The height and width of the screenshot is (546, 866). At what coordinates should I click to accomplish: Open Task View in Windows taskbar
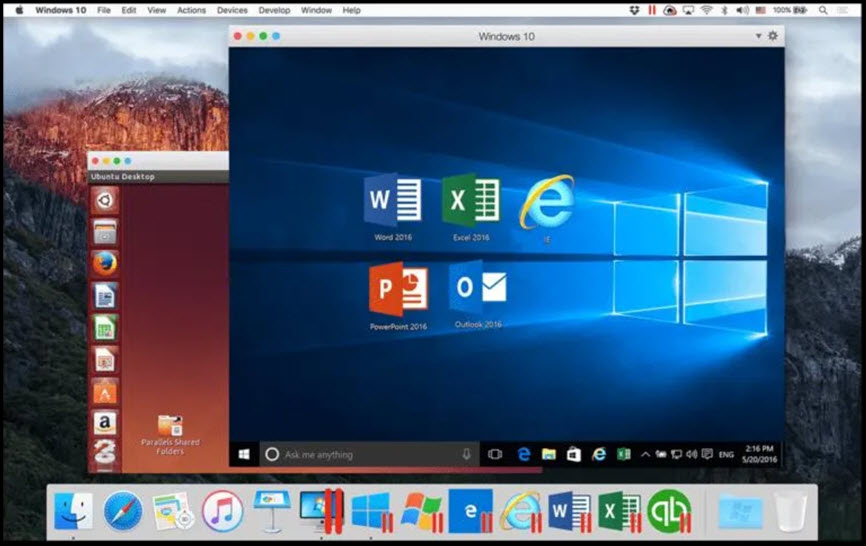click(x=495, y=454)
